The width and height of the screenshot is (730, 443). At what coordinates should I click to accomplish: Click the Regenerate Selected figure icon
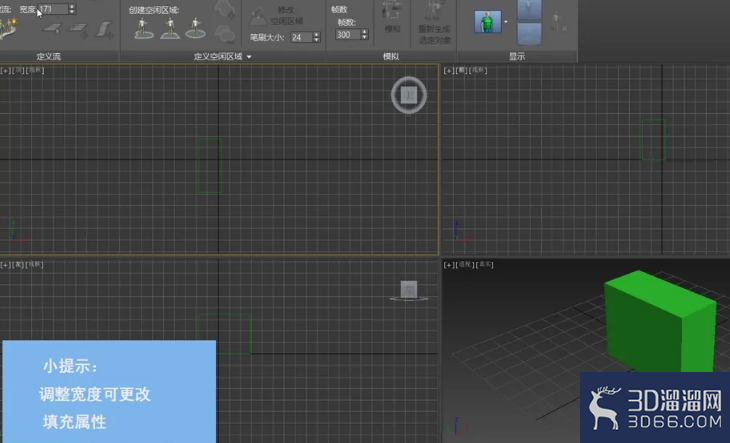(434, 11)
